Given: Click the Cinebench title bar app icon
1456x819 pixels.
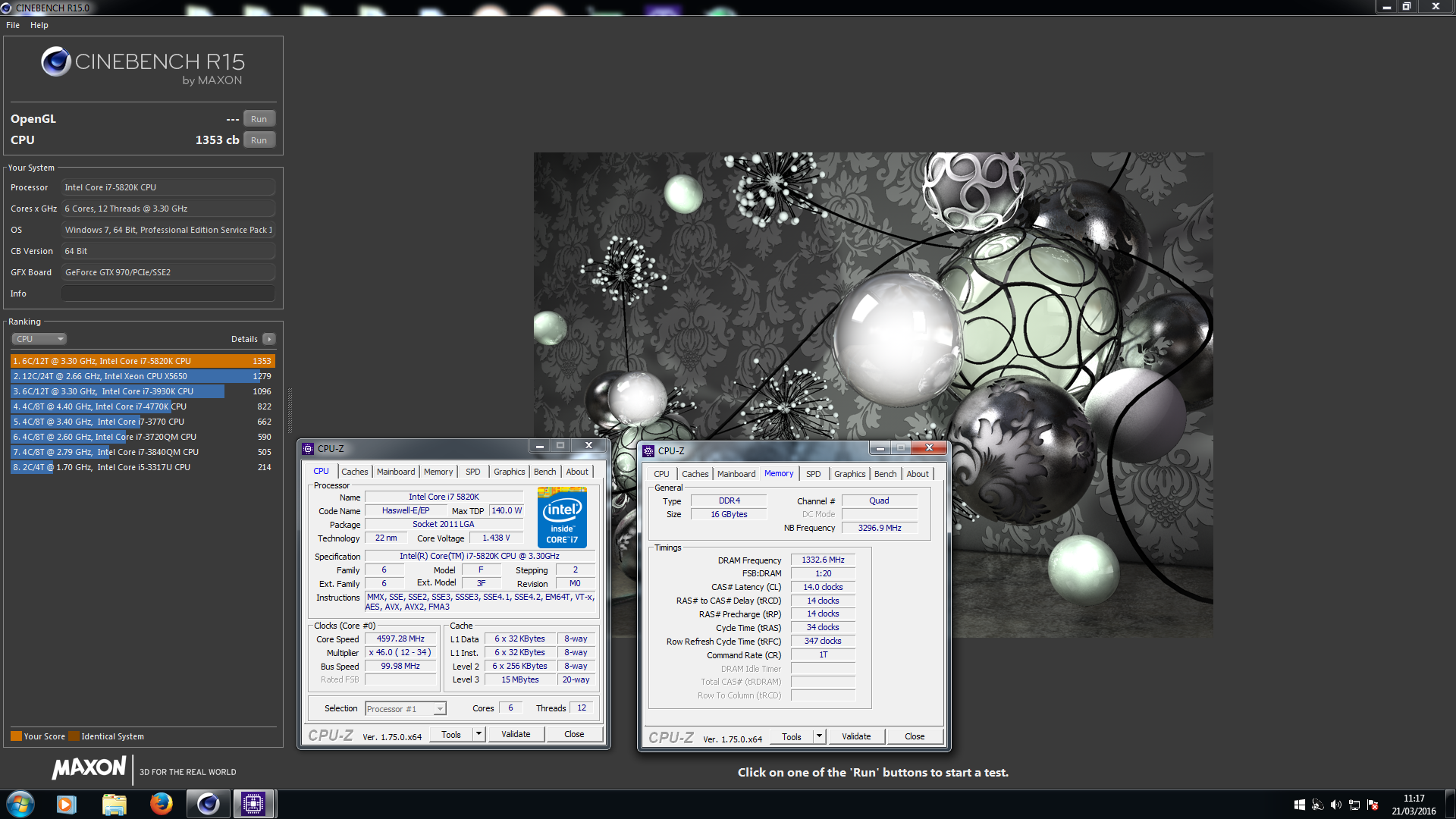Looking at the screenshot, I should [7, 8].
